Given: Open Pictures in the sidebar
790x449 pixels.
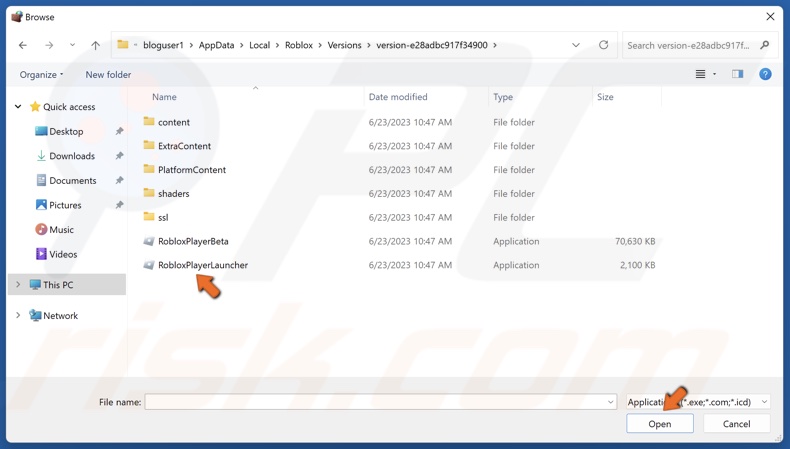Looking at the screenshot, I should (x=65, y=205).
